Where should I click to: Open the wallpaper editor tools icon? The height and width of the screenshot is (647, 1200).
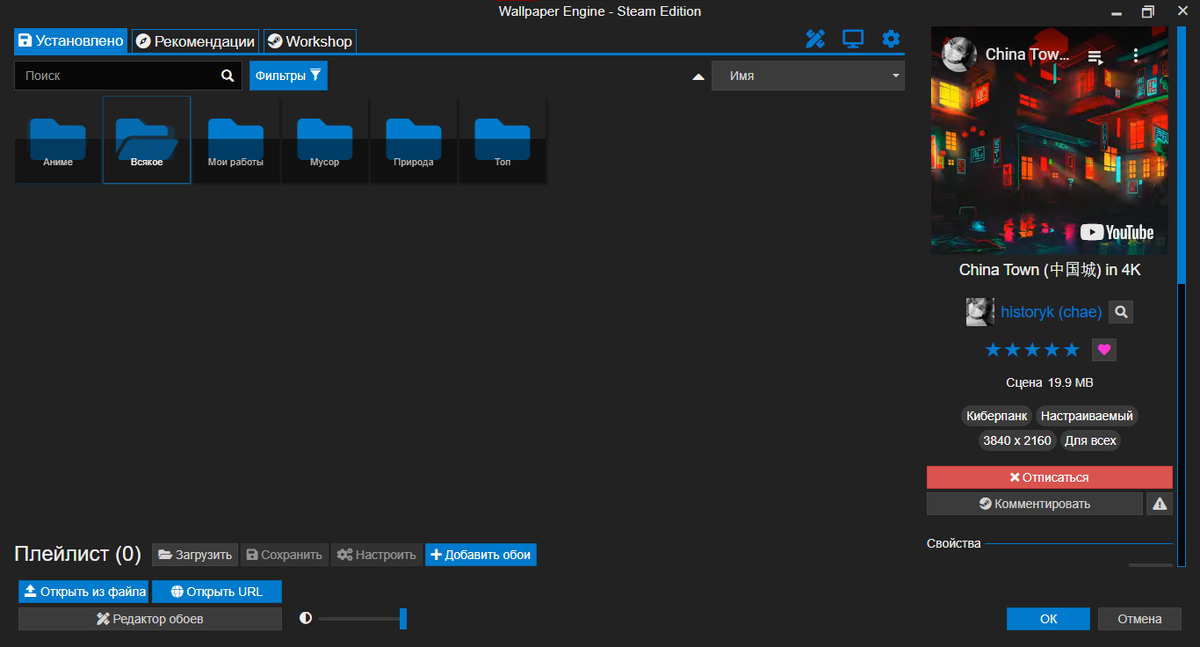(x=815, y=39)
